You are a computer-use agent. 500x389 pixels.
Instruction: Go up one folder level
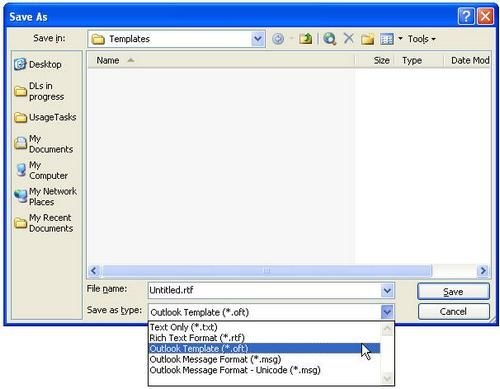pos(305,39)
